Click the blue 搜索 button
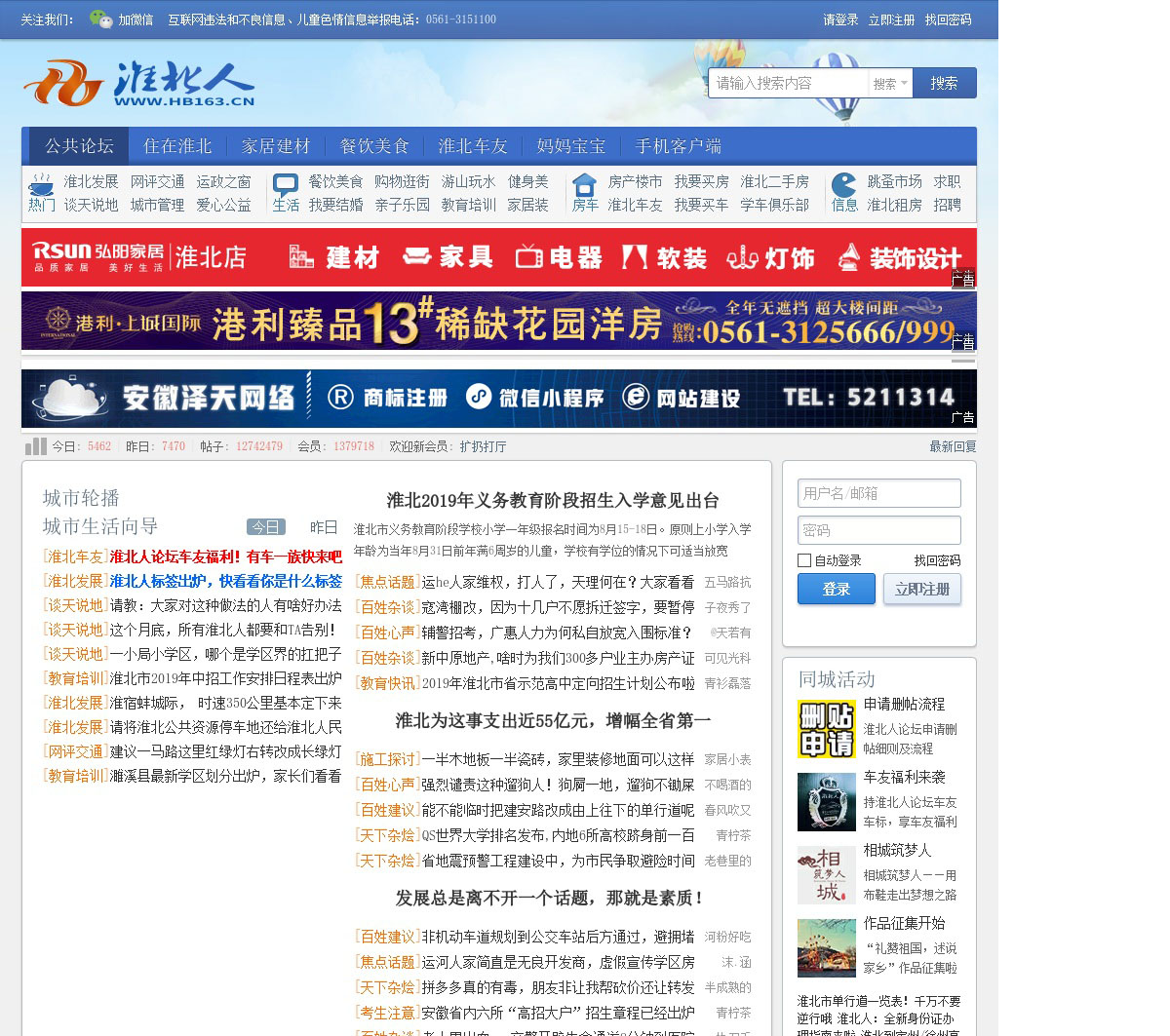Screen dimensions: 1170x1036 944,84
